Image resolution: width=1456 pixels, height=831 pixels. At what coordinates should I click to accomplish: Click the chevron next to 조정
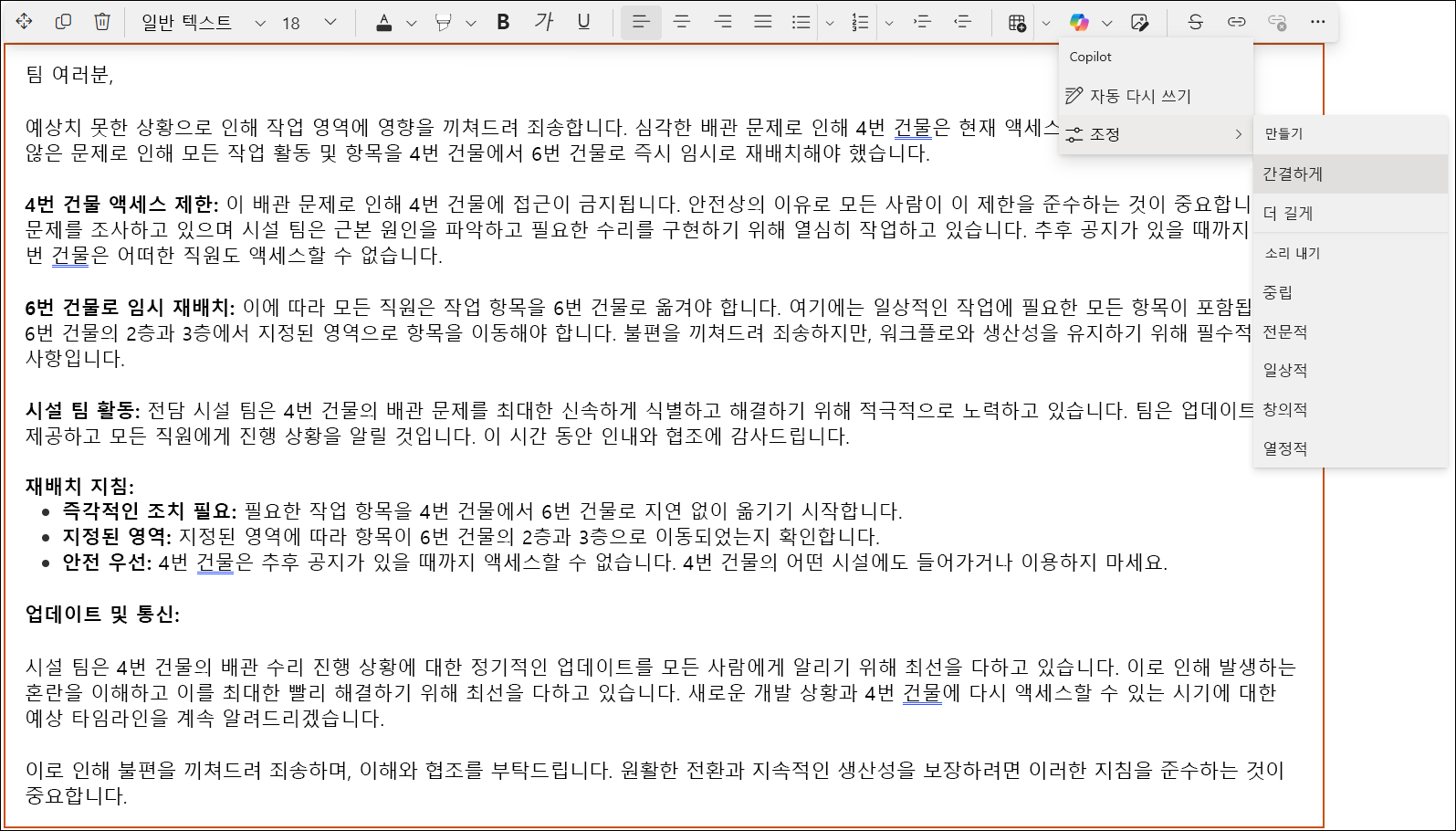tap(1239, 134)
